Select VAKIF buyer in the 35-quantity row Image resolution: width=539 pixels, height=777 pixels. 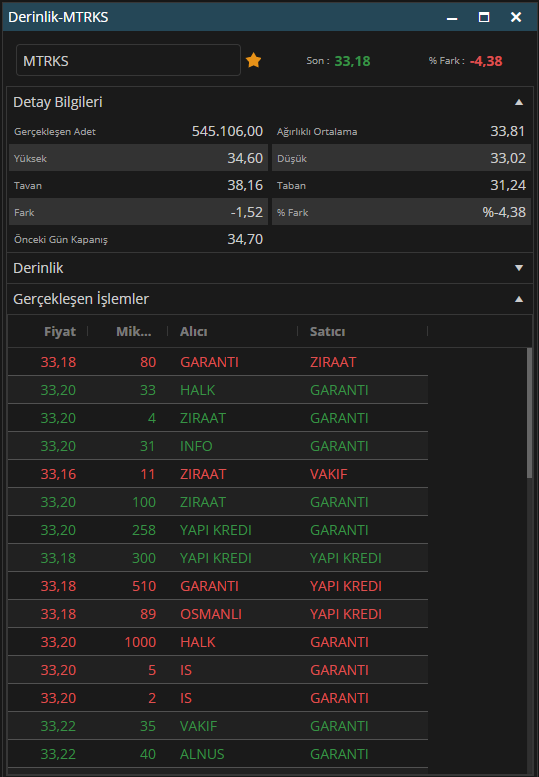pyautogui.click(x=199, y=726)
